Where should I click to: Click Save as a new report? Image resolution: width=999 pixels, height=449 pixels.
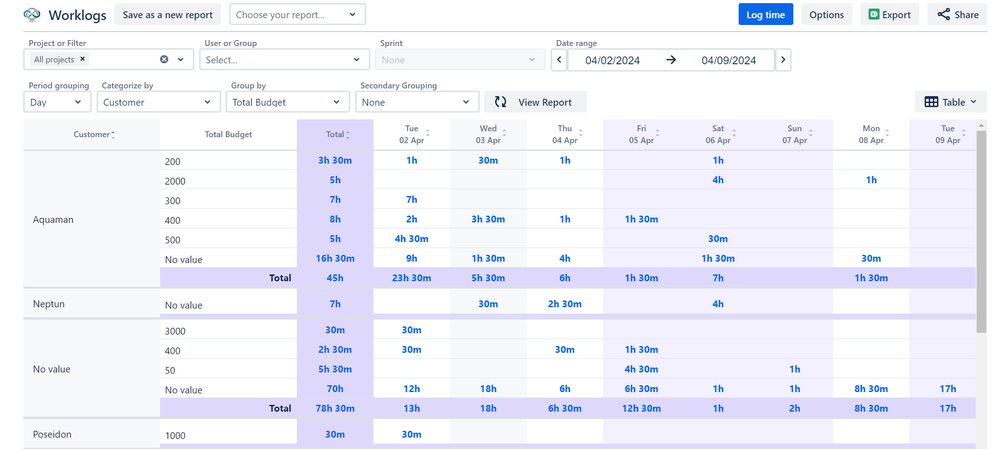168,15
